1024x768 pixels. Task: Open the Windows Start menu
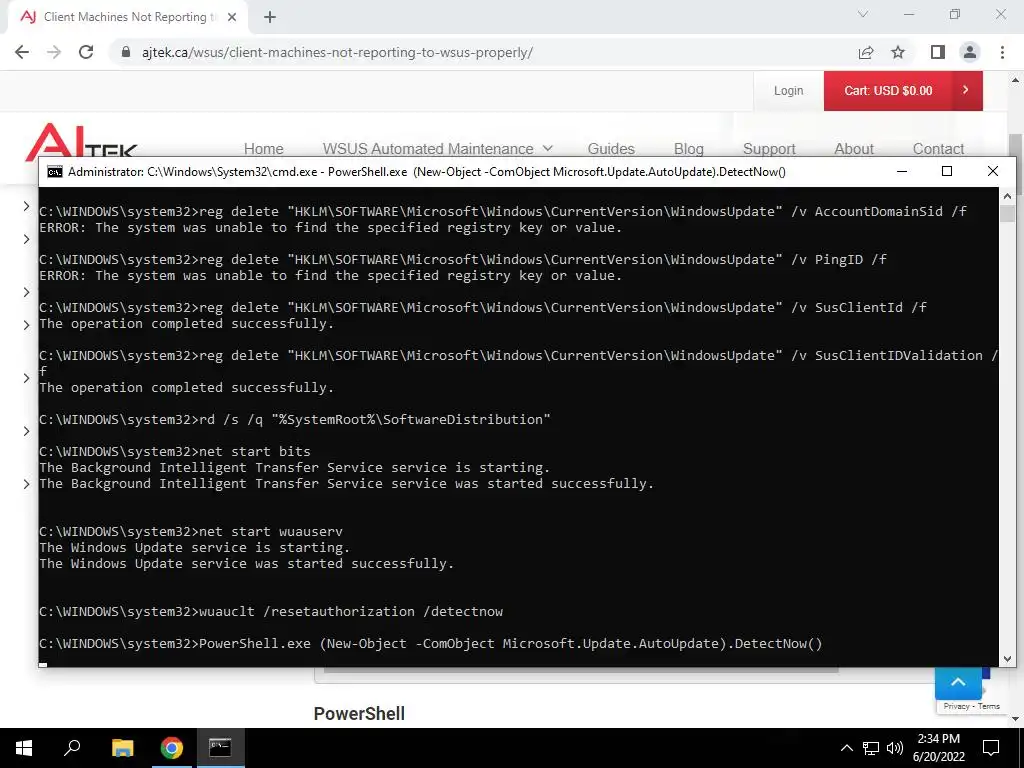click(x=24, y=748)
